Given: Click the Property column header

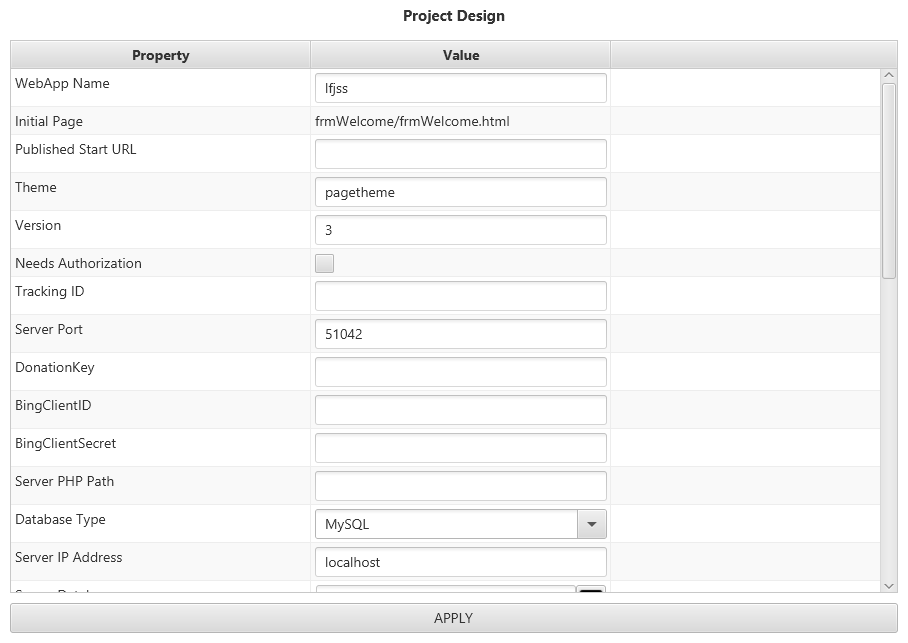Looking at the screenshot, I should pyautogui.click(x=160, y=55).
